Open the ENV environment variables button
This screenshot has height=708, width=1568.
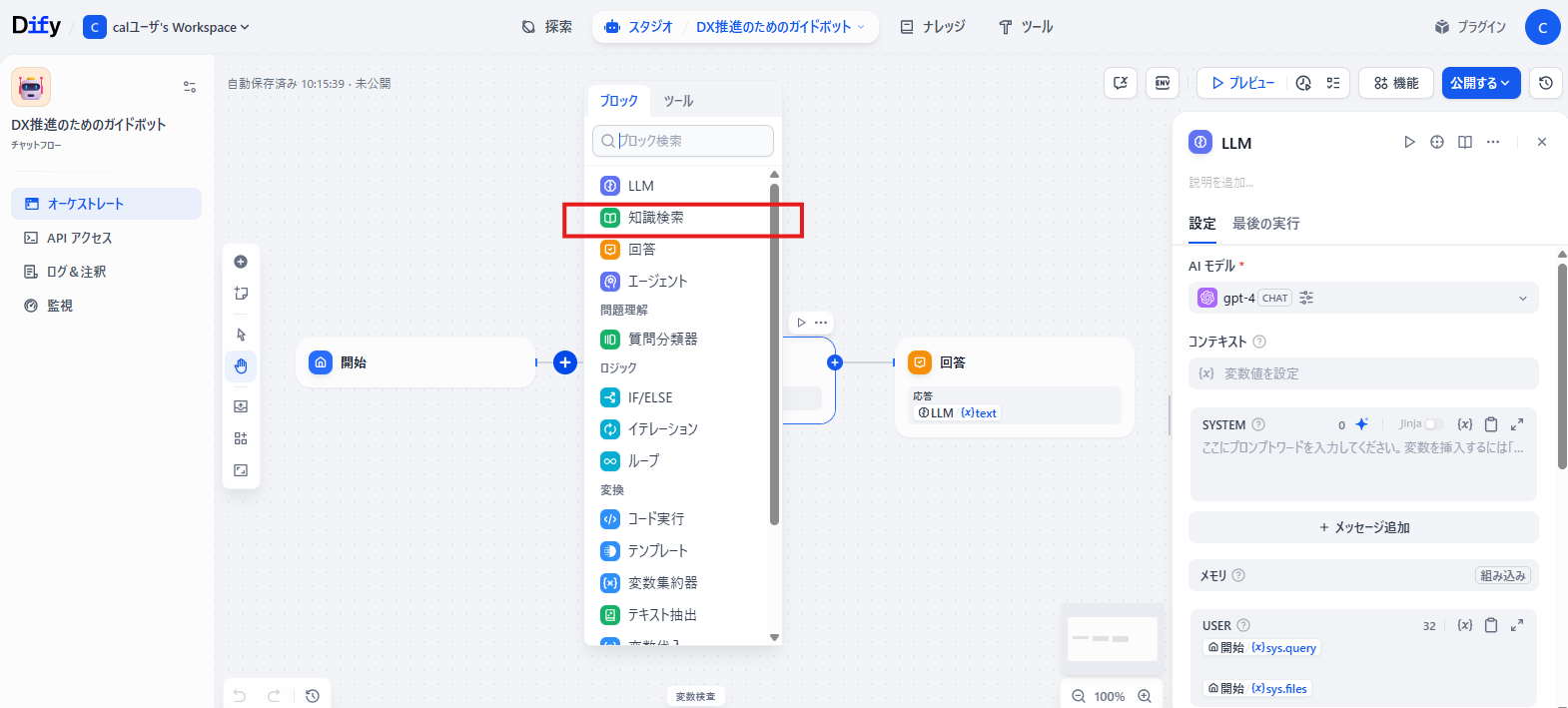1163,83
